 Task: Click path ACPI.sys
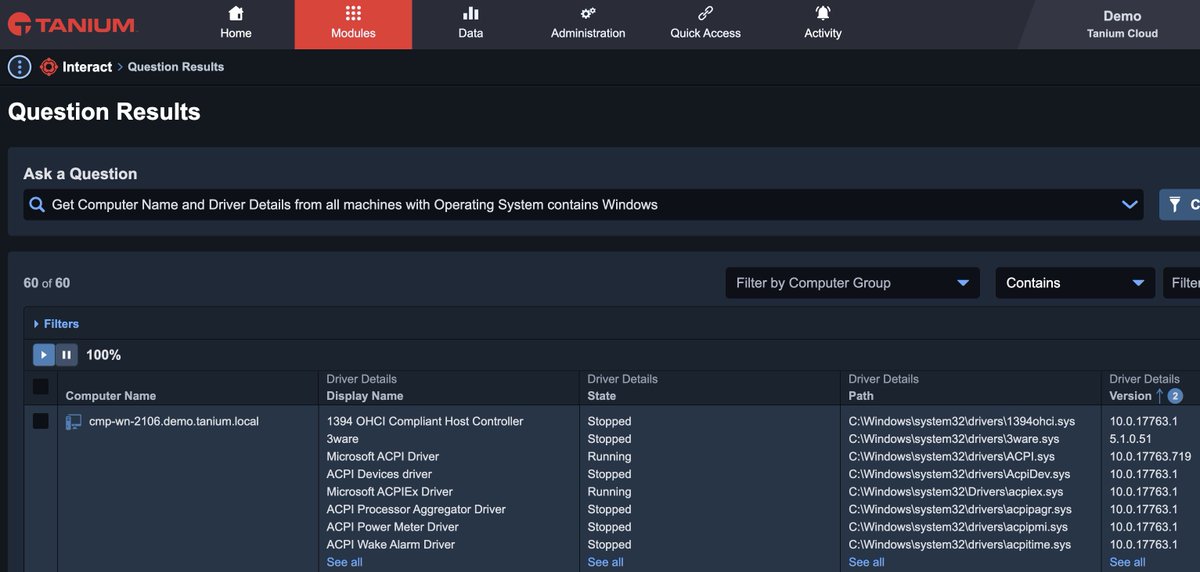click(952, 457)
